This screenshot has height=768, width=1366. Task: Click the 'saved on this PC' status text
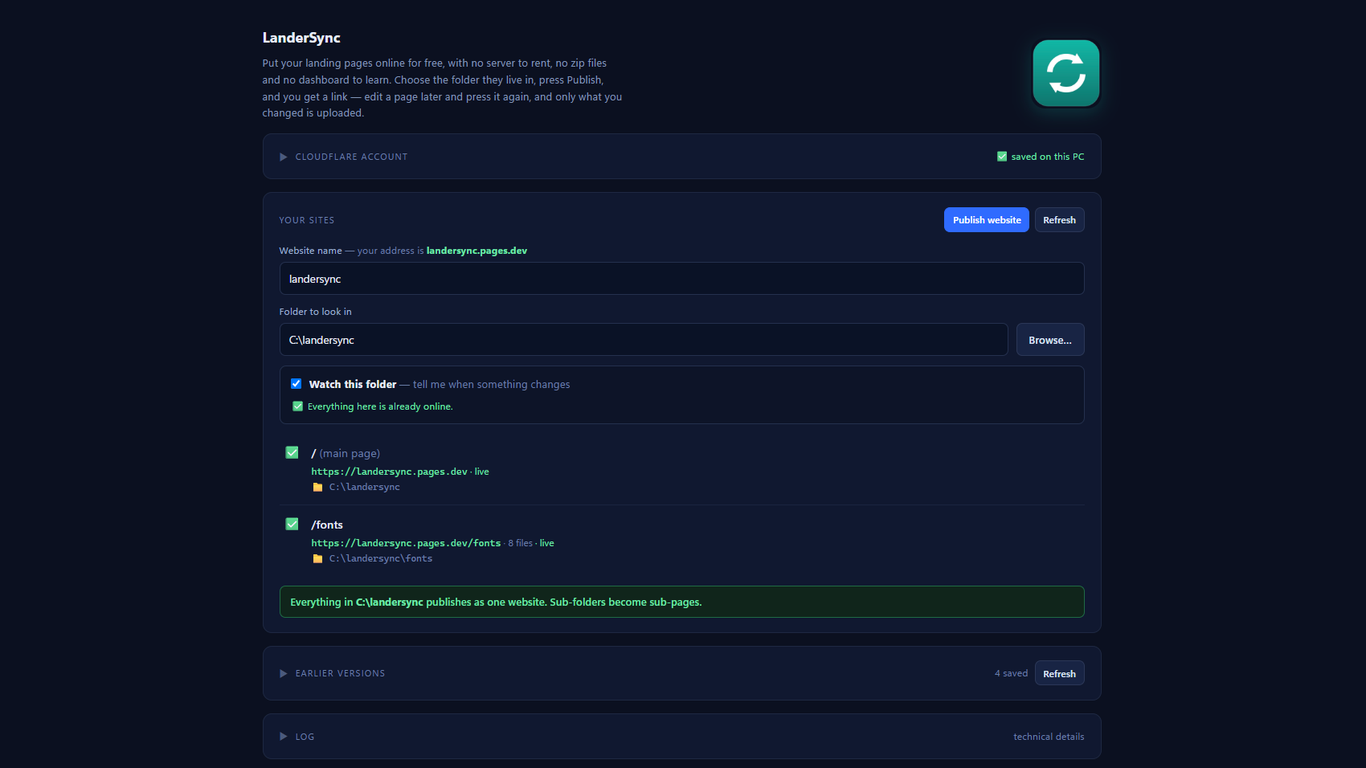[x=1048, y=157]
